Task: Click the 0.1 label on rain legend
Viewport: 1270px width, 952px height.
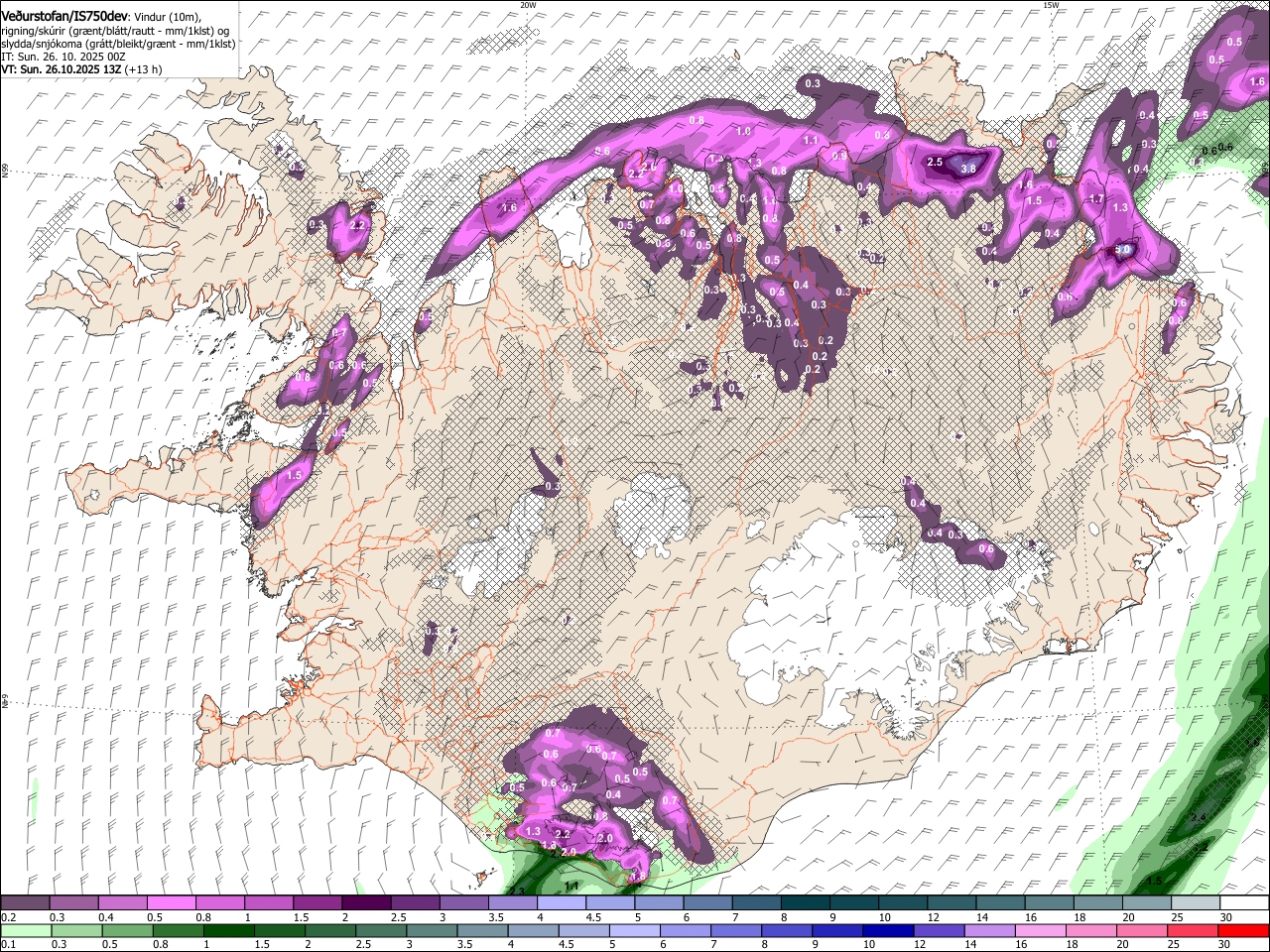Action: pyautogui.click(x=9, y=944)
